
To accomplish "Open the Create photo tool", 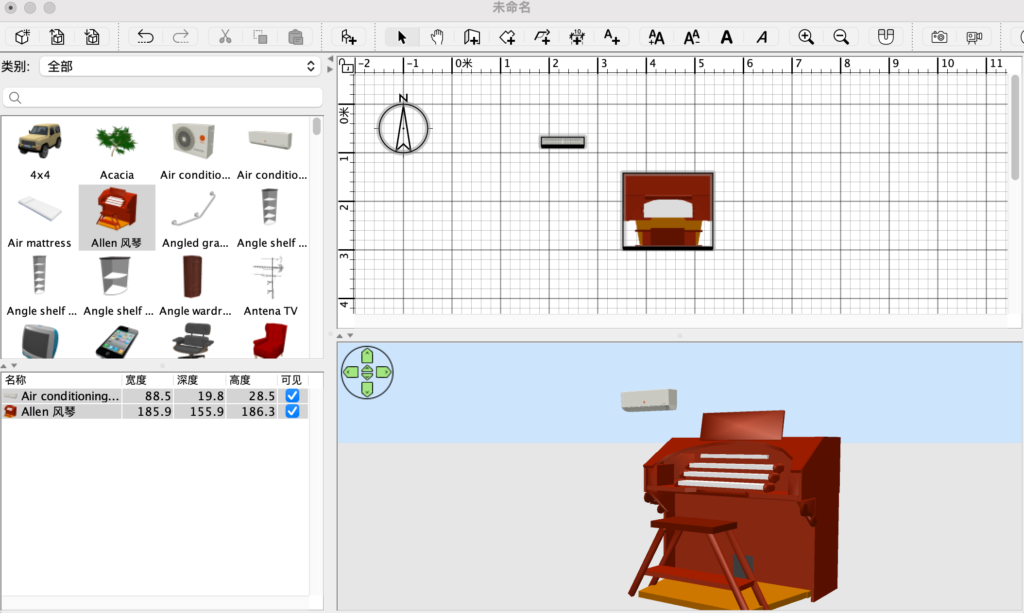I will click(x=938, y=37).
